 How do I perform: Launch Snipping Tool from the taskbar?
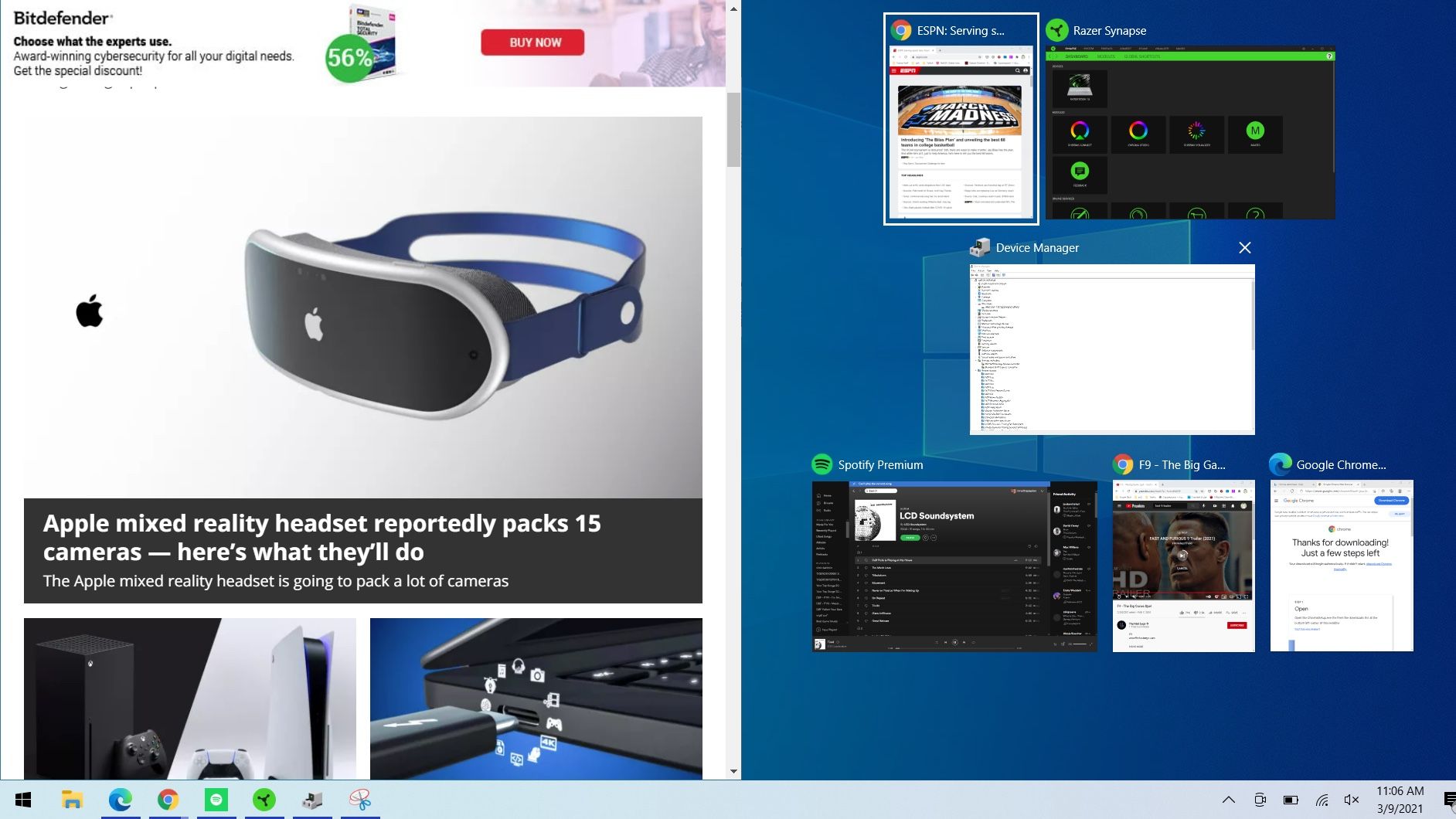359,800
